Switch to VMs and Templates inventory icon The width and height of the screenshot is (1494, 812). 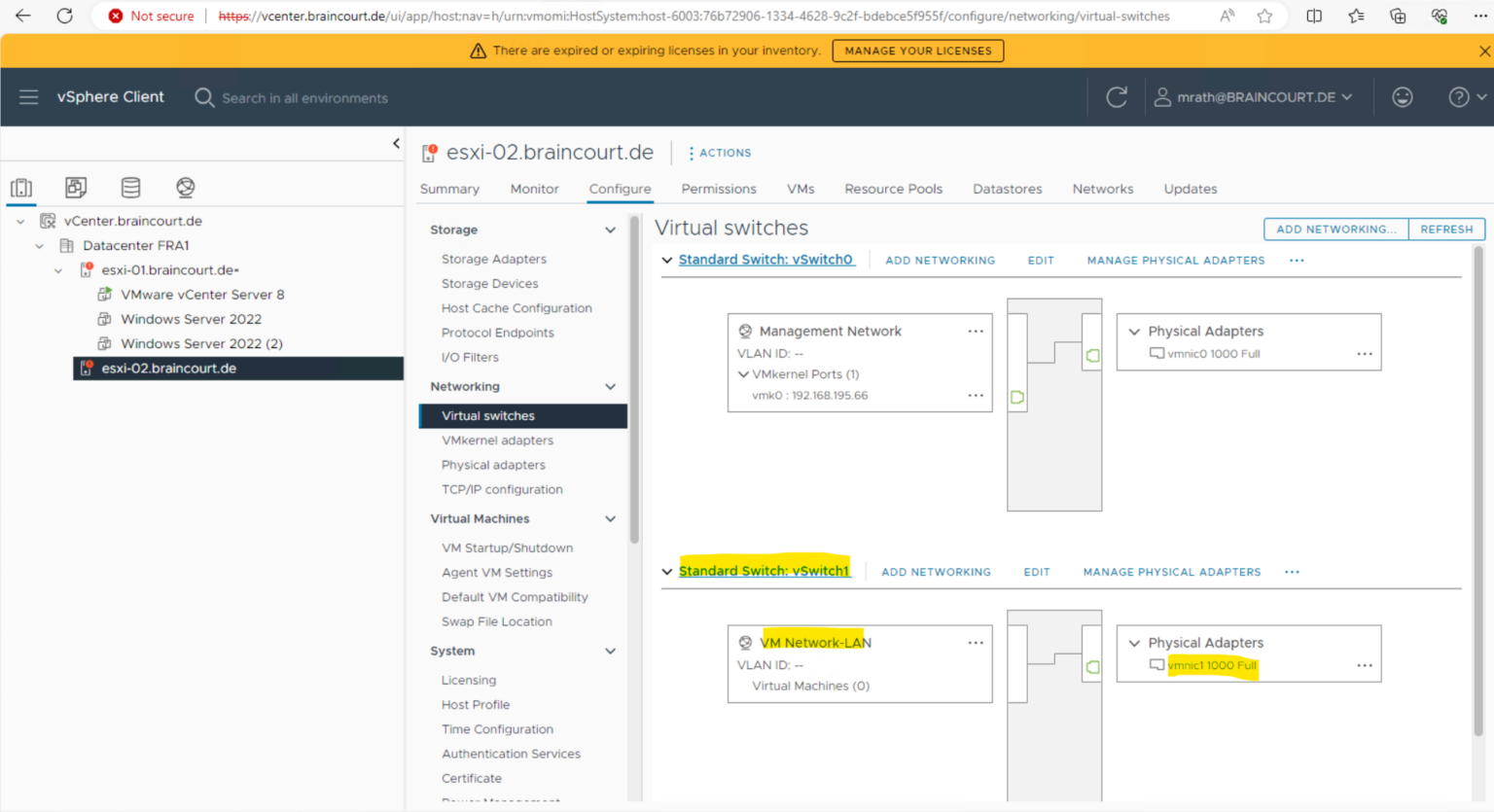(x=76, y=188)
